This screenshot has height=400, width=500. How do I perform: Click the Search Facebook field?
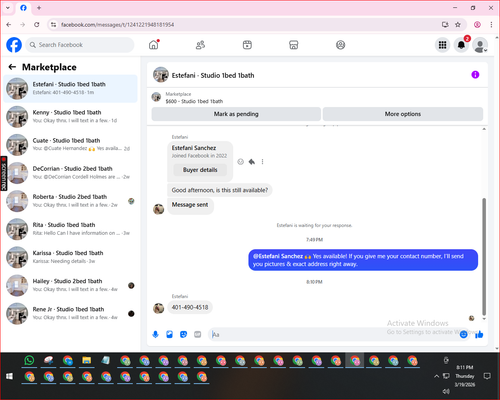coord(80,45)
